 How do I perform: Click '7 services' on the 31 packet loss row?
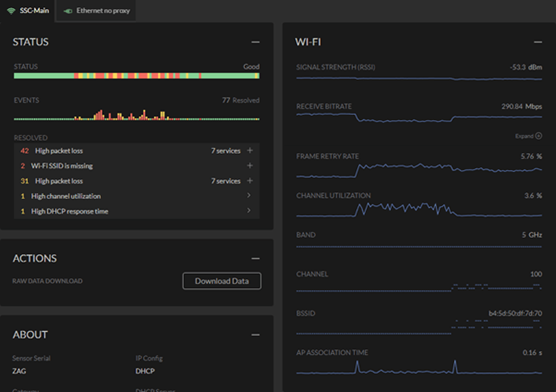pyautogui.click(x=226, y=181)
